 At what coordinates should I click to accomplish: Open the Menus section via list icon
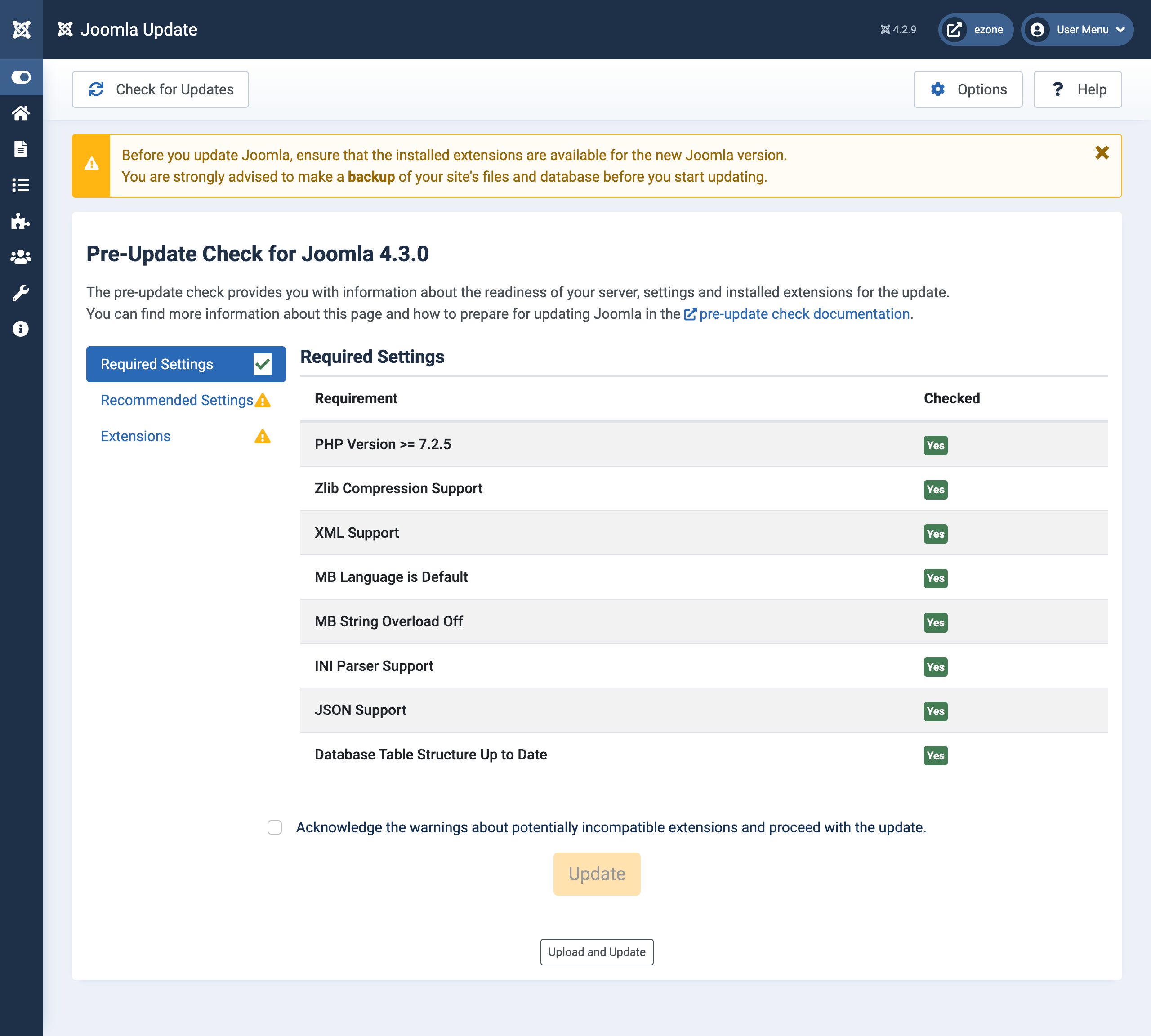tap(21, 185)
